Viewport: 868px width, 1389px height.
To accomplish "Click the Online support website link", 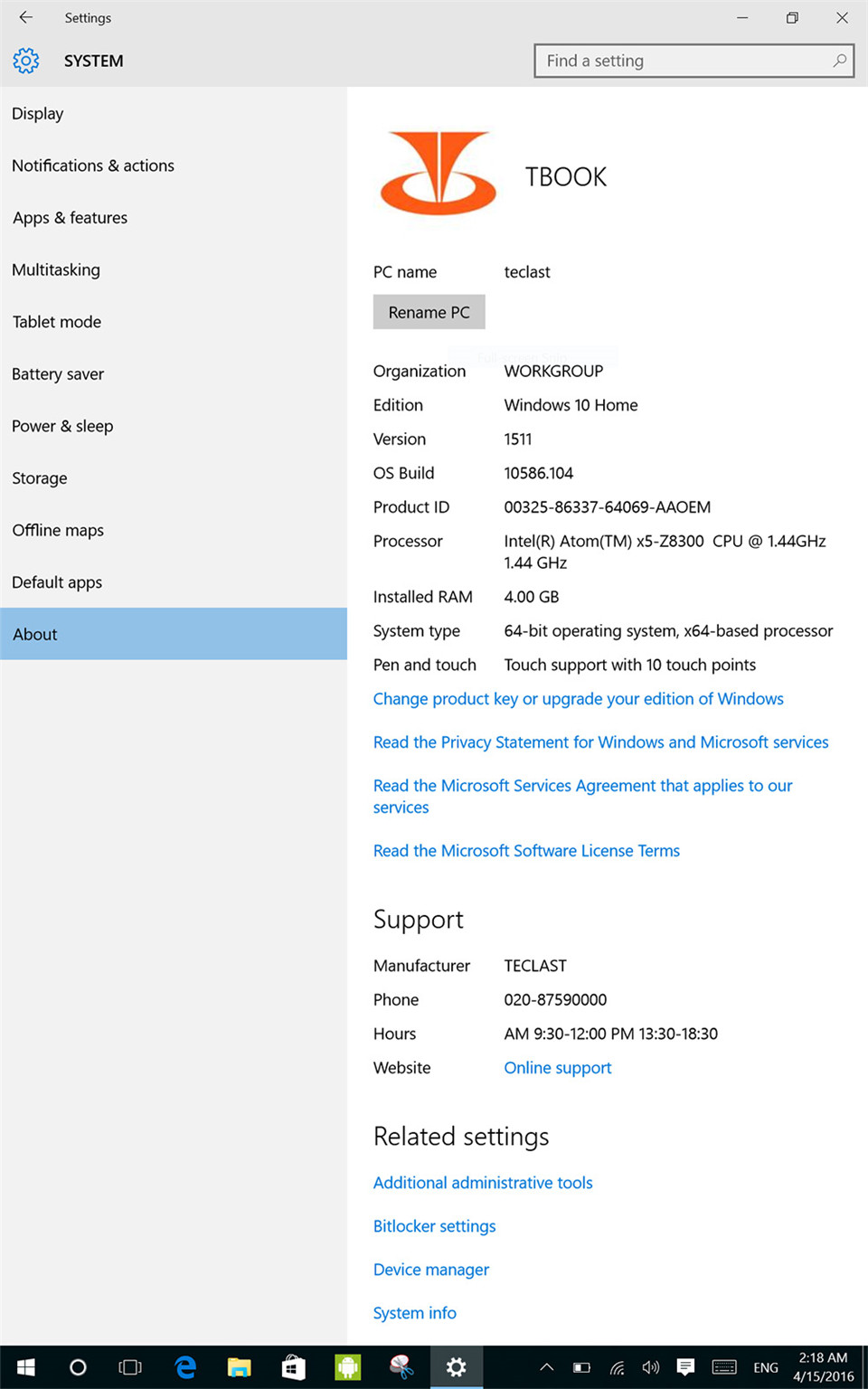I will click(x=558, y=1068).
